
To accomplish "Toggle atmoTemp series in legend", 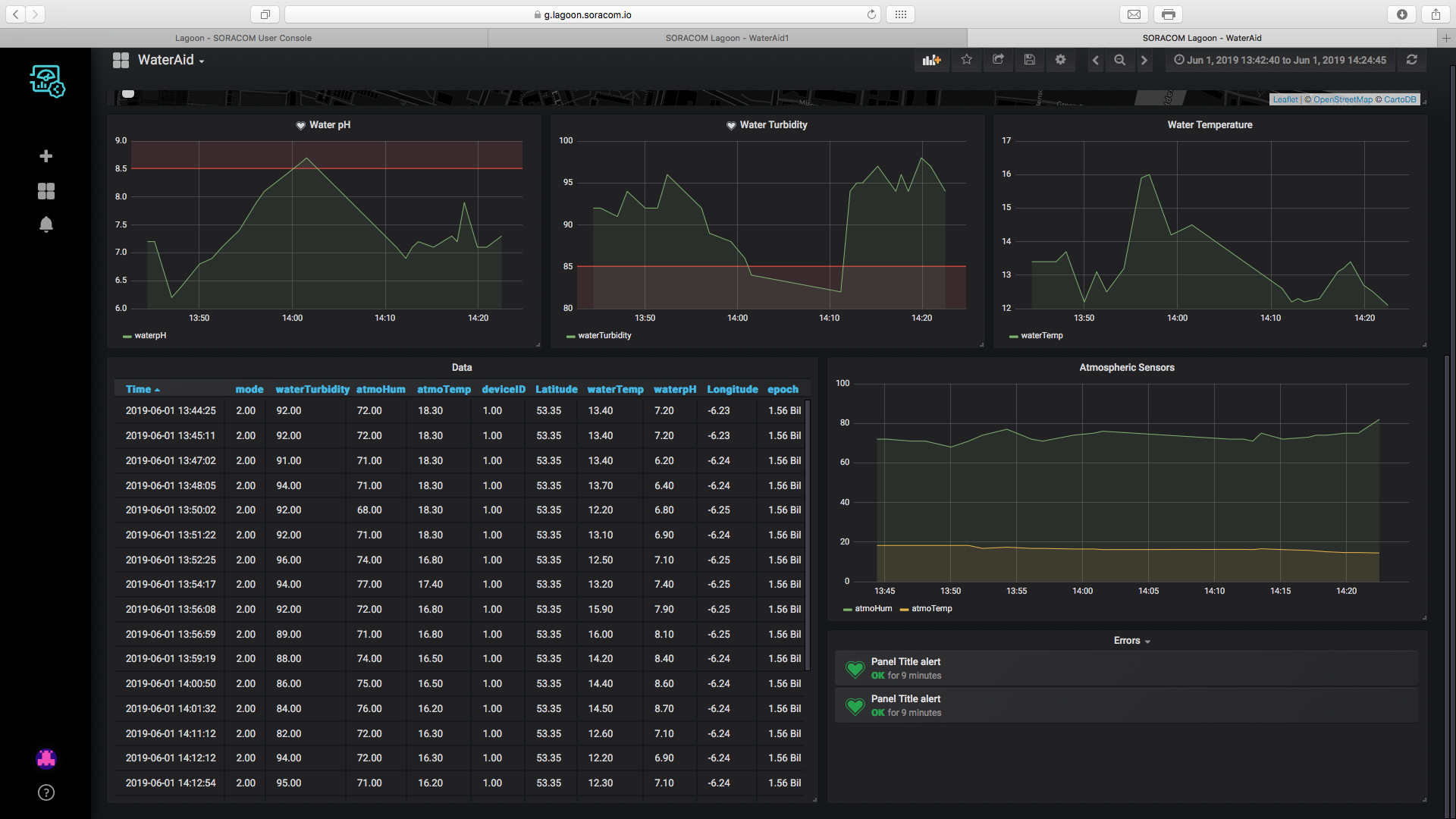I will pyautogui.click(x=931, y=608).
